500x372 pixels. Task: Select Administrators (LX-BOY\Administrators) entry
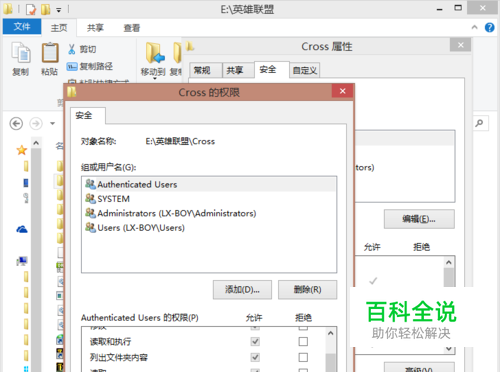[x=209, y=213]
